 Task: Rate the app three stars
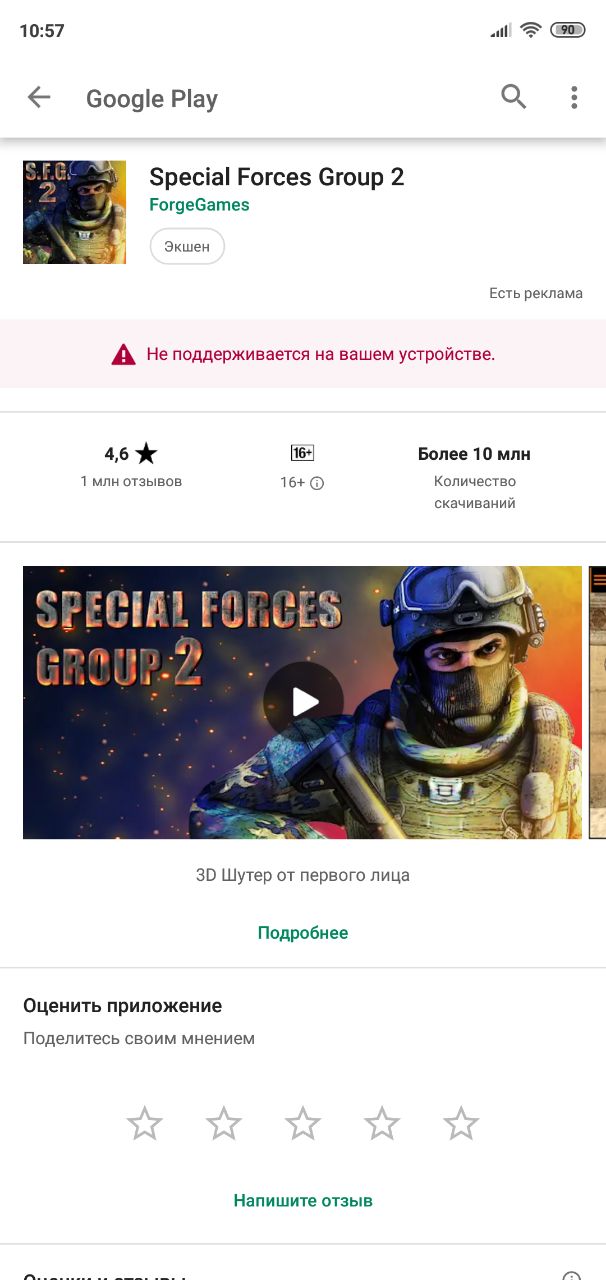303,1124
